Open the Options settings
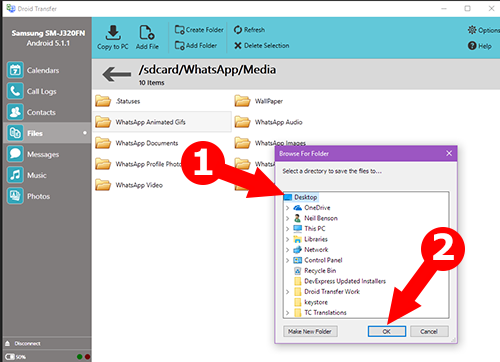This screenshot has height=362, width=500. [483, 30]
